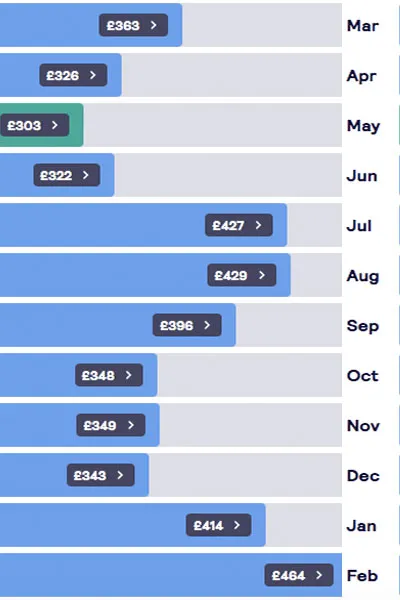Image resolution: width=400 pixels, height=600 pixels.
Task: Click the arrow after £464 in February
Action: pyautogui.click(x=319, y=575)
